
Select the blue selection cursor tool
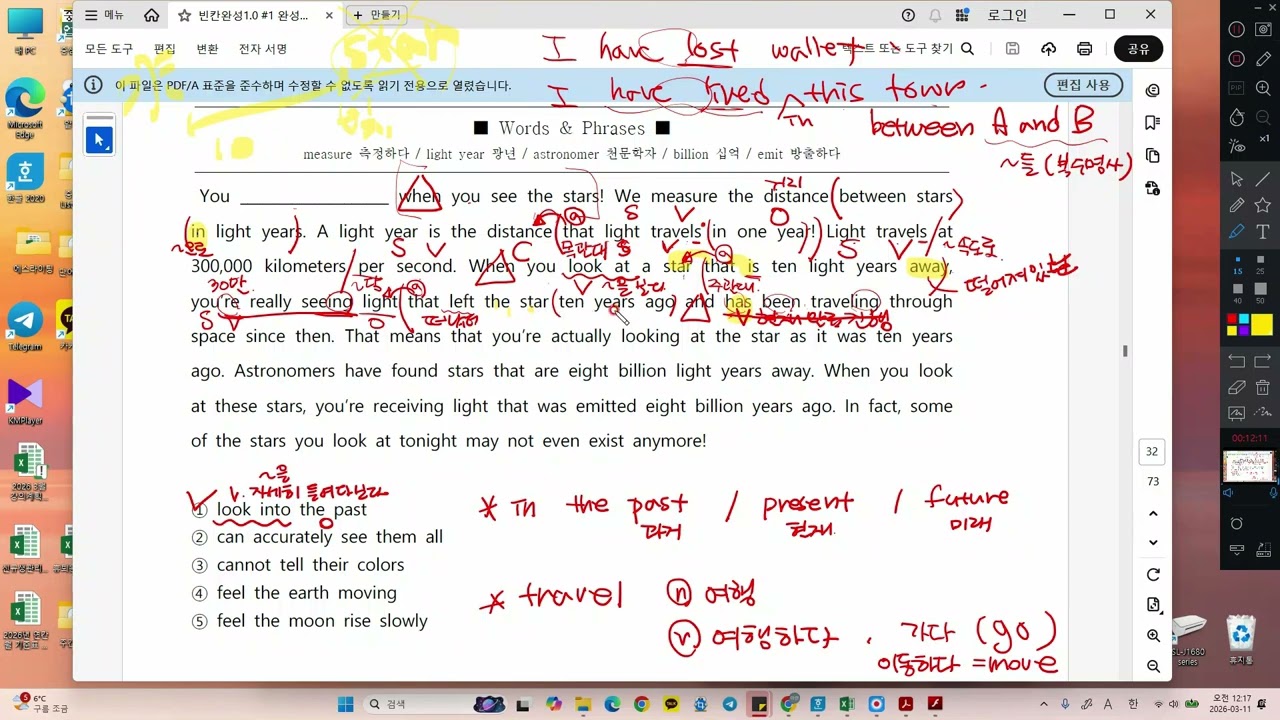(99, 141)
